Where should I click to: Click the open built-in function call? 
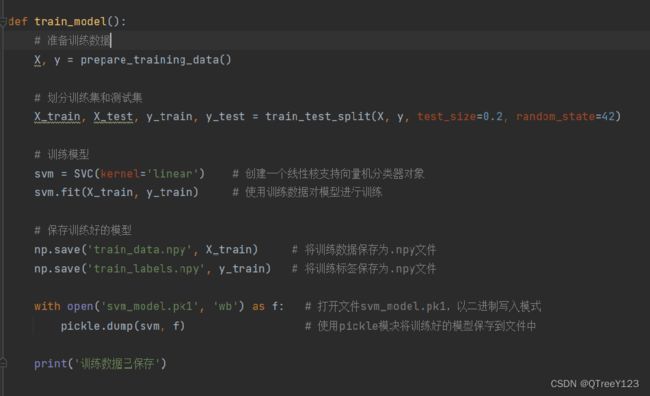coord(80,306)
